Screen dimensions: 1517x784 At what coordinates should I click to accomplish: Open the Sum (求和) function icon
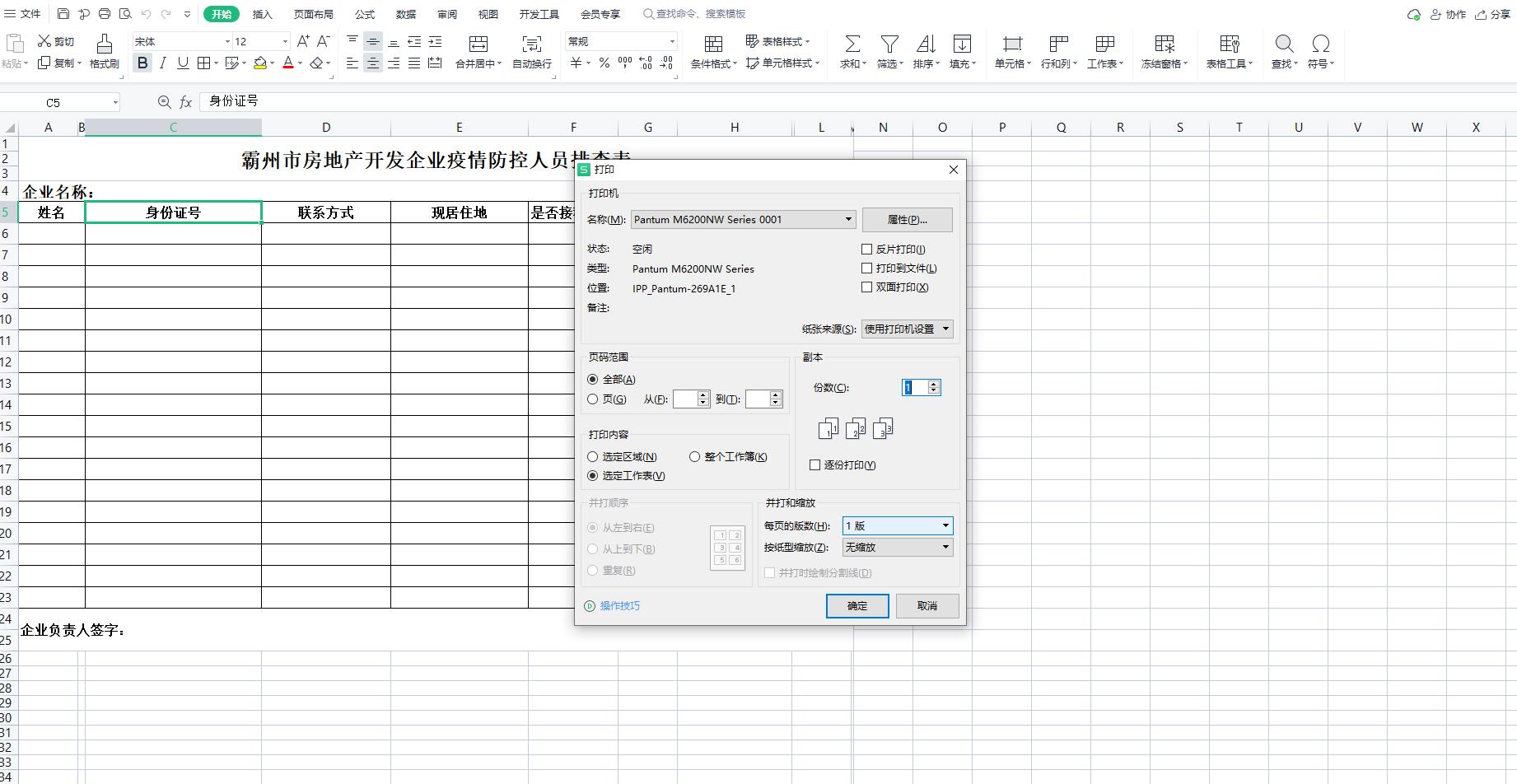pyautogui.click(x=852, y=44)
